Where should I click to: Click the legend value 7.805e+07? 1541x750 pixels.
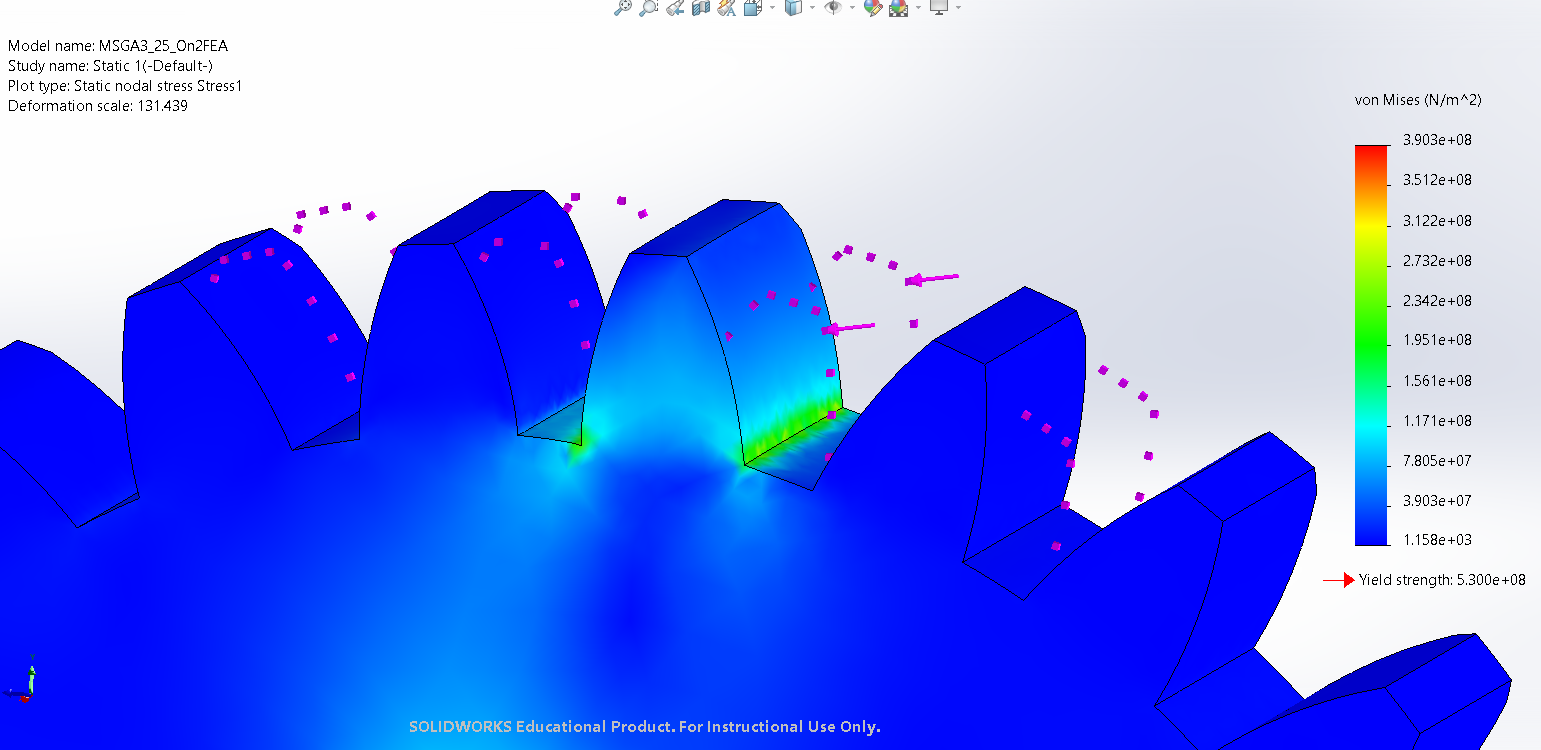pyautogui.click(x=1437, y=460)
